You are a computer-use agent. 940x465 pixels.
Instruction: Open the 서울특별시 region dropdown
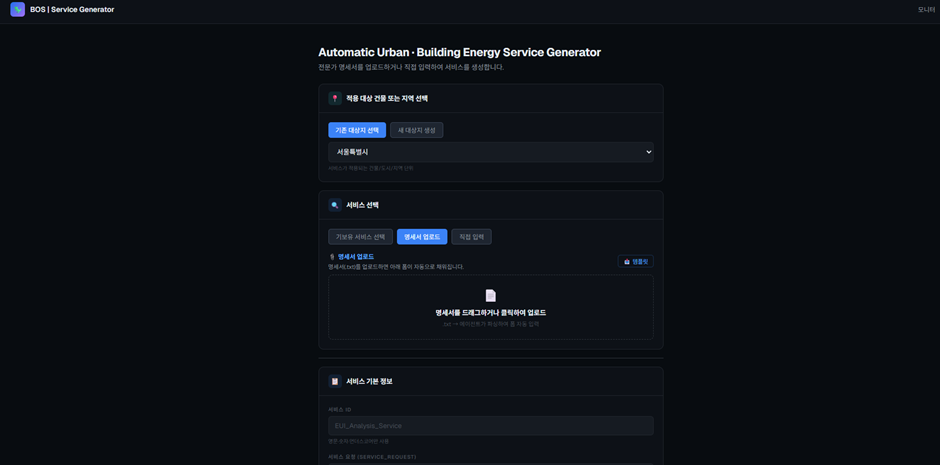click(490, 152)
